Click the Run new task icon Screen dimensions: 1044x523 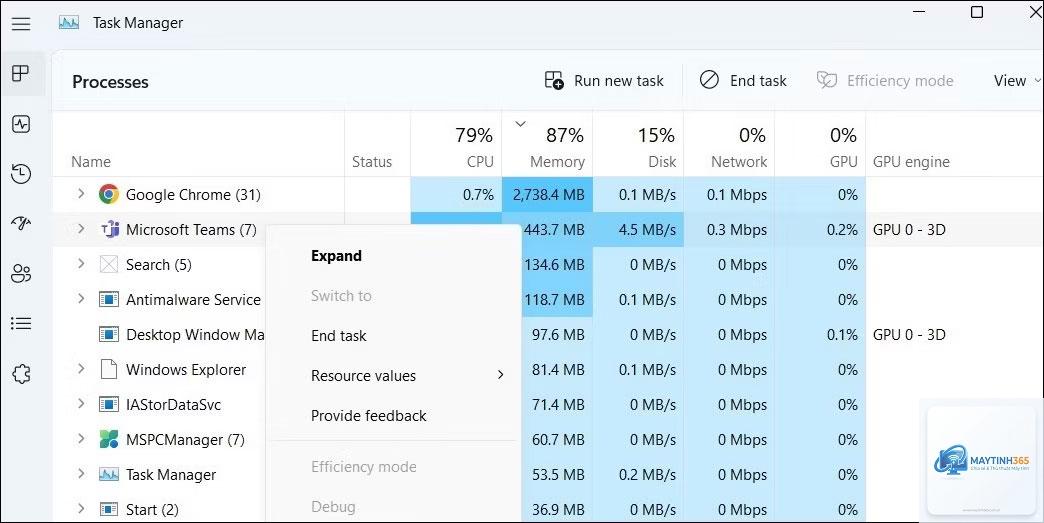(554, 81)
